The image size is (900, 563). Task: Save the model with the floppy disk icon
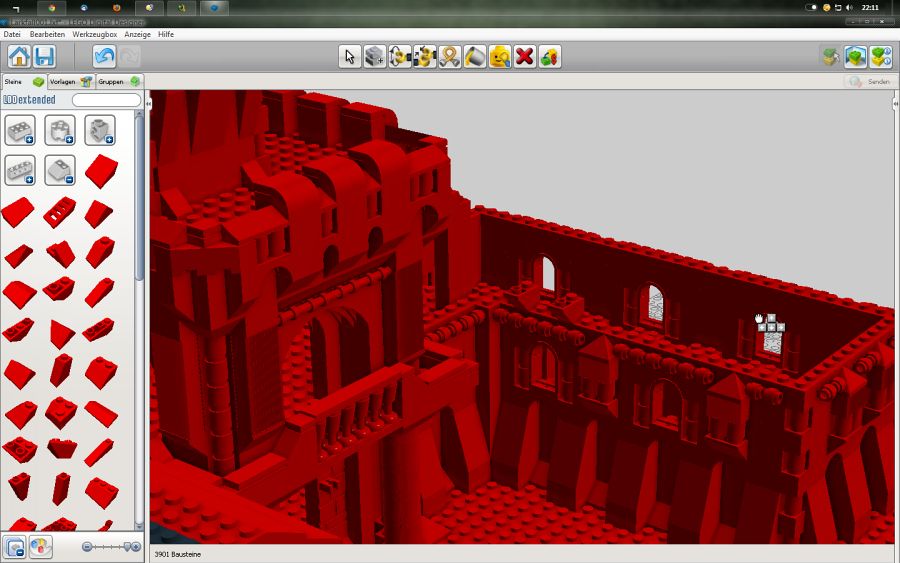[44, 56]
